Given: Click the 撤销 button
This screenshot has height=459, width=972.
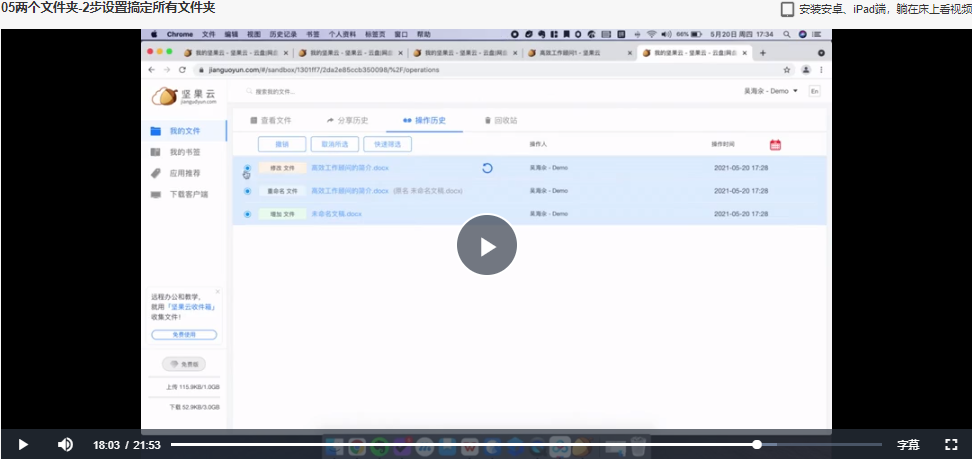Looking at the screenshot, I should (282, 145).
